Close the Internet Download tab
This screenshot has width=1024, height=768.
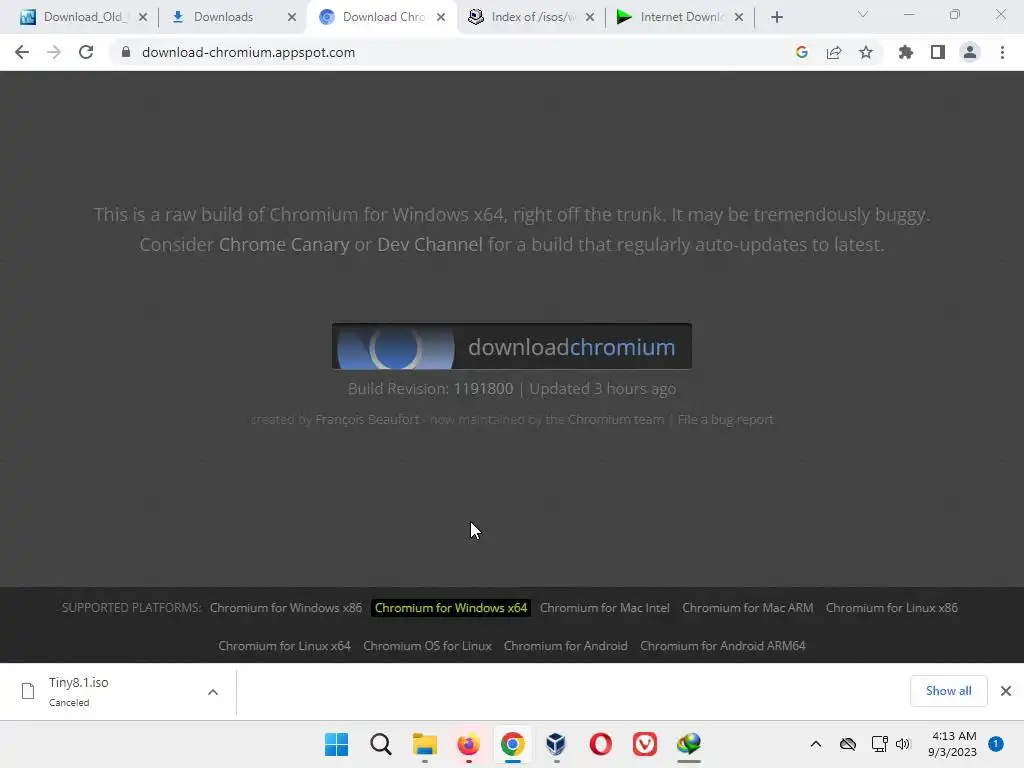coord(739,17)
